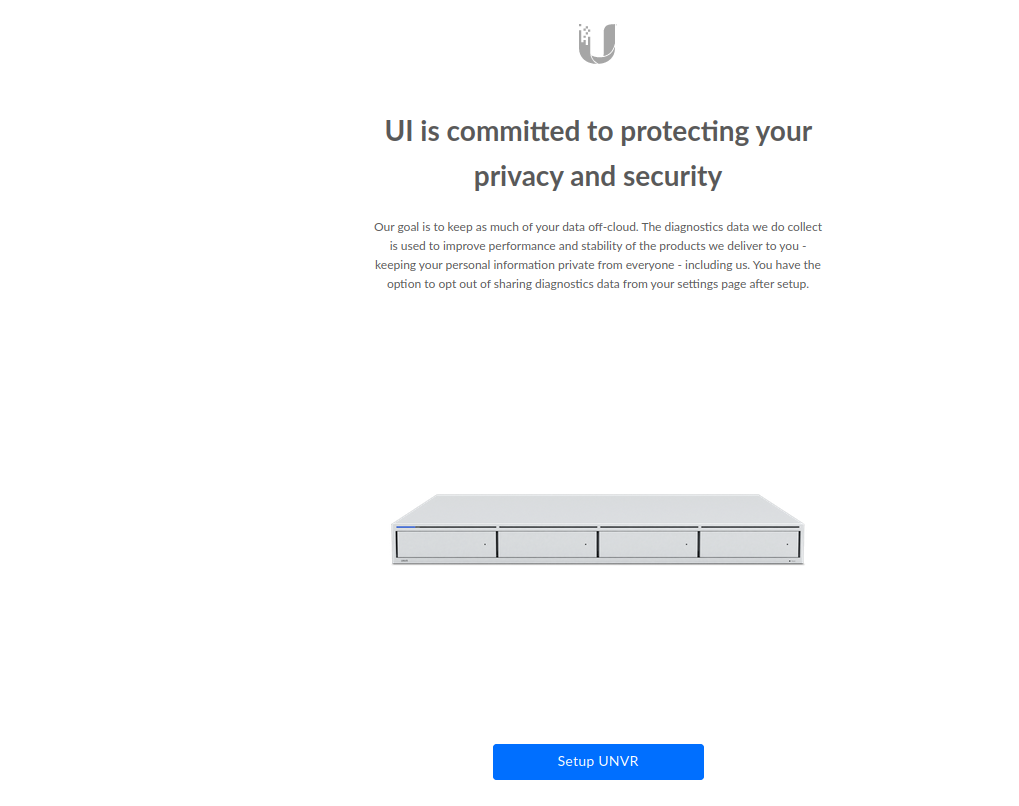The image size is (1019, 806).
Task: Select the second drive bay of the device
Action: 547,544
